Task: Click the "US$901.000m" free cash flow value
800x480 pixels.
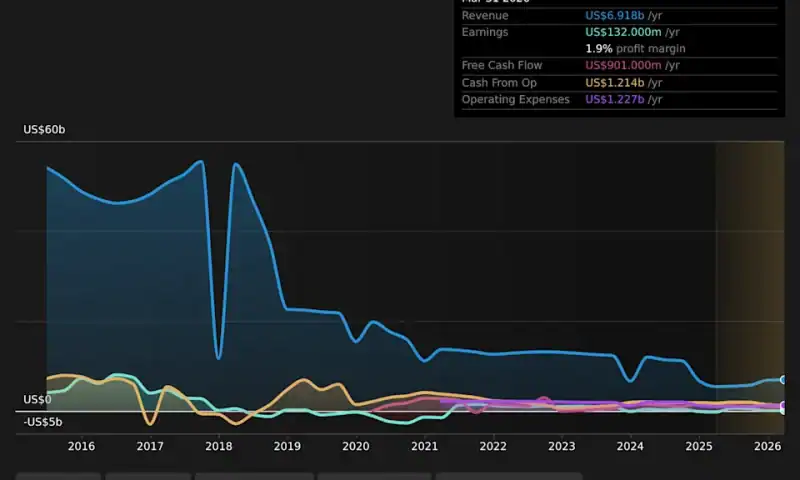Action: point(623,65)
